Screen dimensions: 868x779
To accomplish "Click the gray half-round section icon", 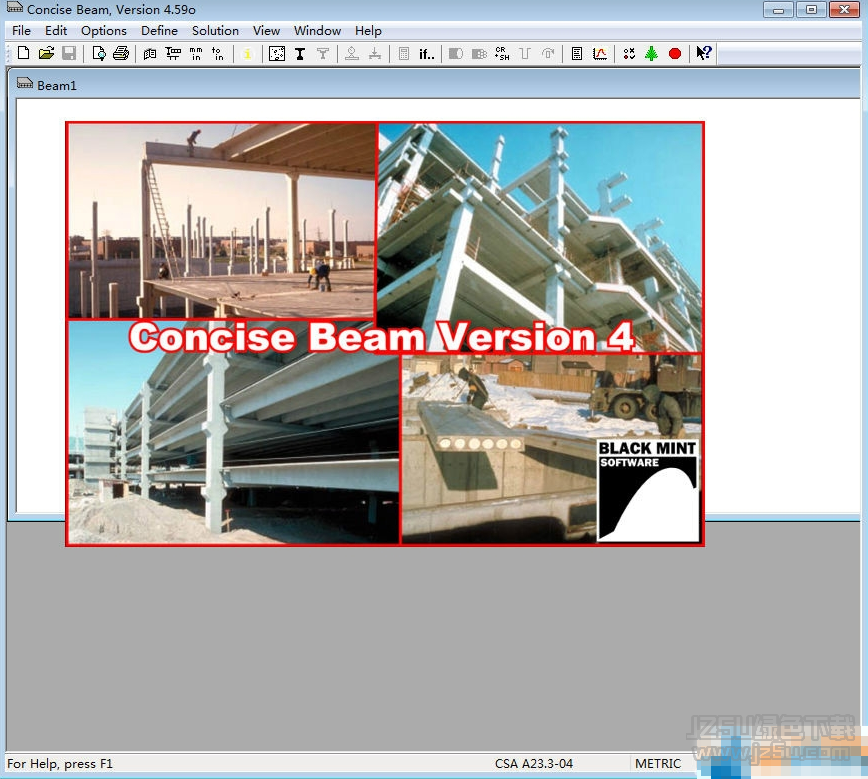I will tap(456, 54).
